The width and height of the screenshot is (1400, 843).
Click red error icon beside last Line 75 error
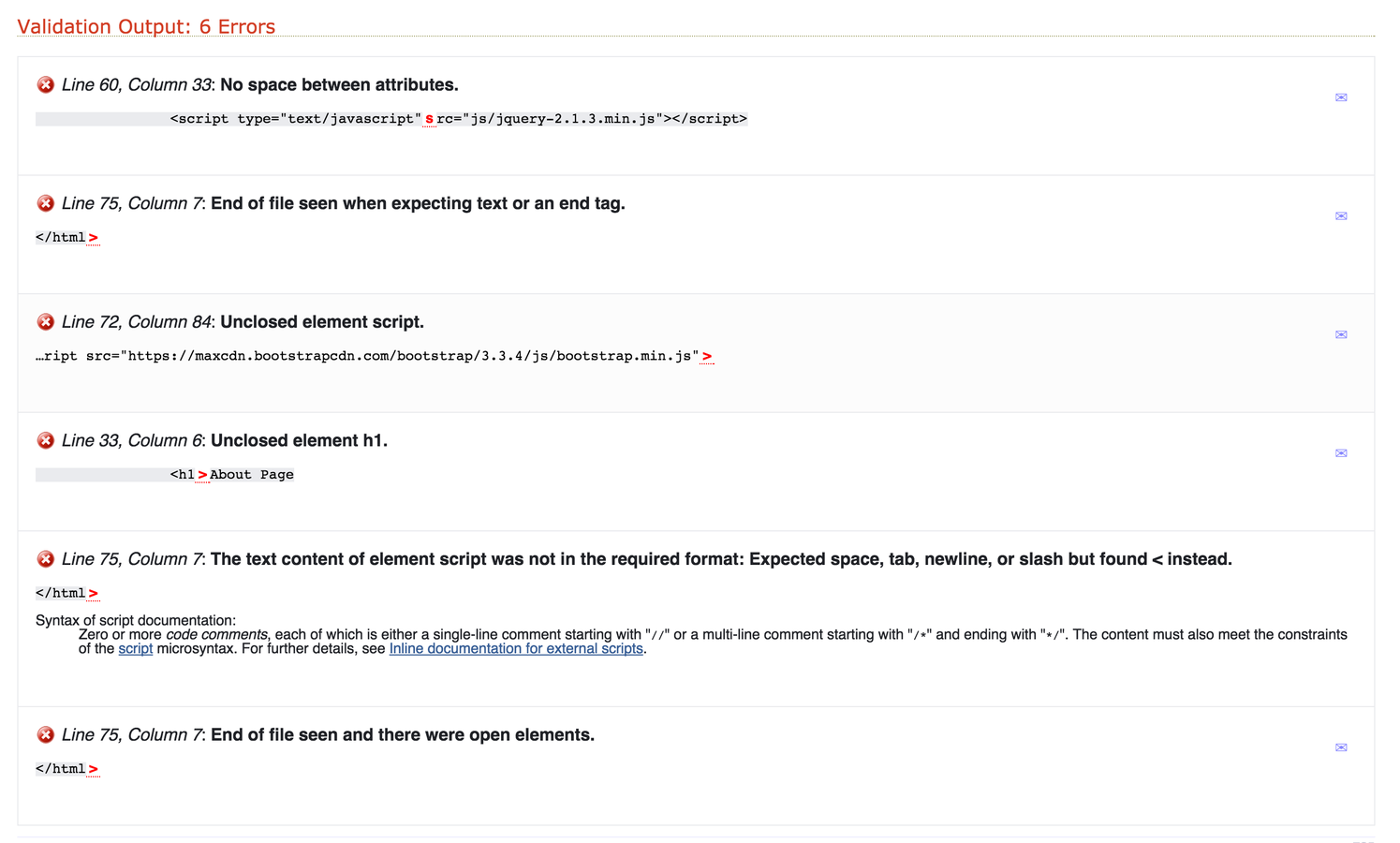(x=45, y=734)
